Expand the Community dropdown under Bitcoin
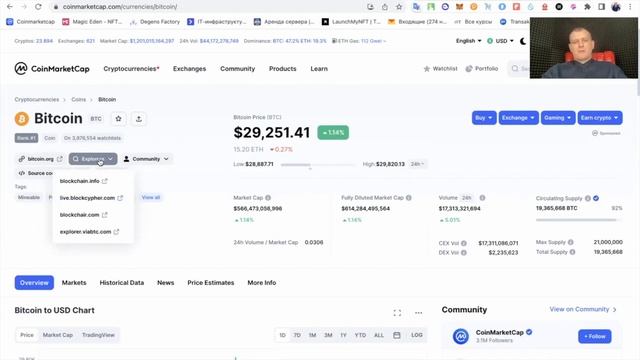The width and height of the screenshot is (640, 360). tap(146, 159)
